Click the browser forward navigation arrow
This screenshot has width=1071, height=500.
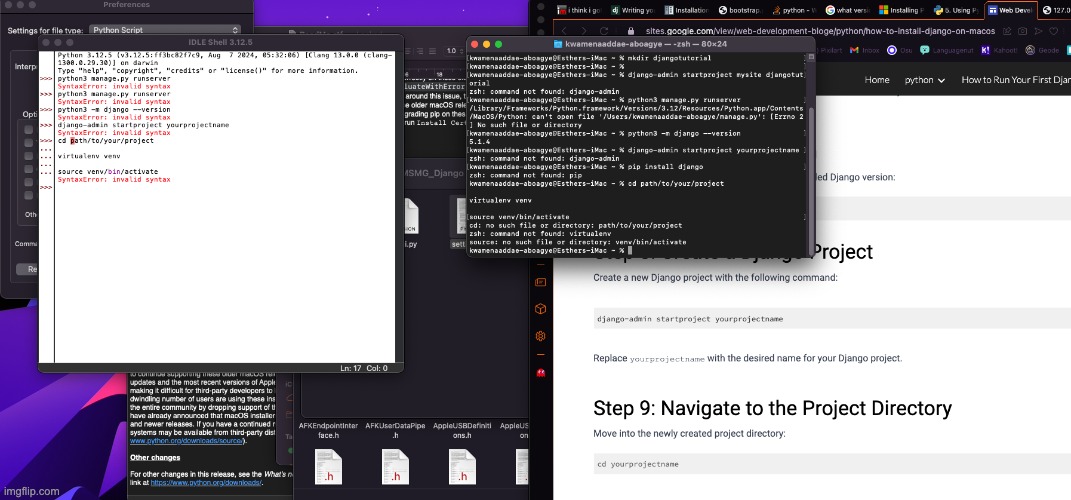coord(584,31)
